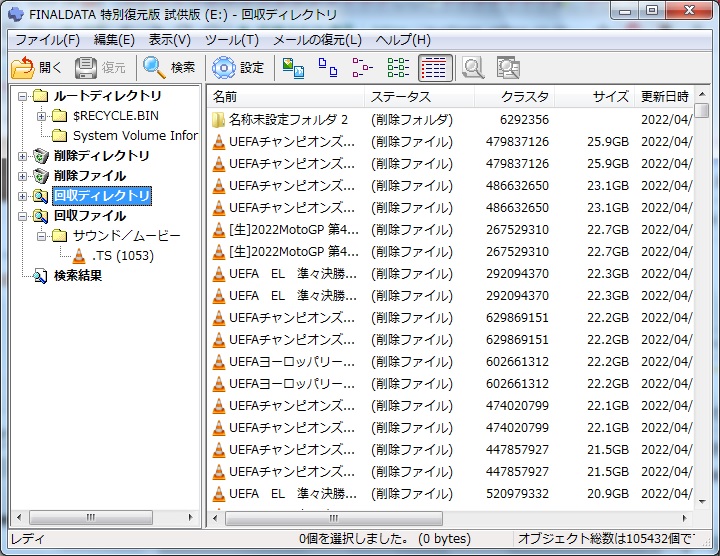Switch to small icons view
This screenshot has width=720, height=556.
point(327,68)
